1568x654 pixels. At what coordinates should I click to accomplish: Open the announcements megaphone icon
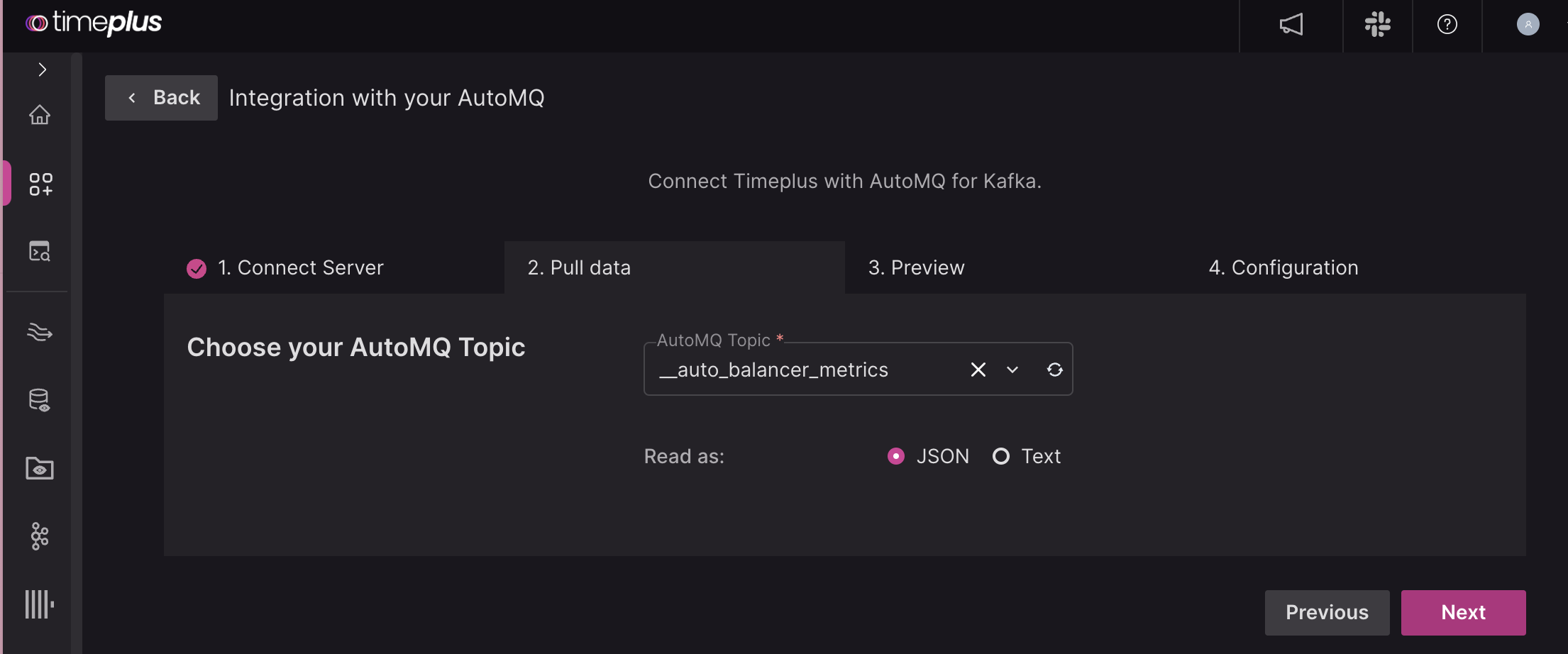click(1291, 24)
